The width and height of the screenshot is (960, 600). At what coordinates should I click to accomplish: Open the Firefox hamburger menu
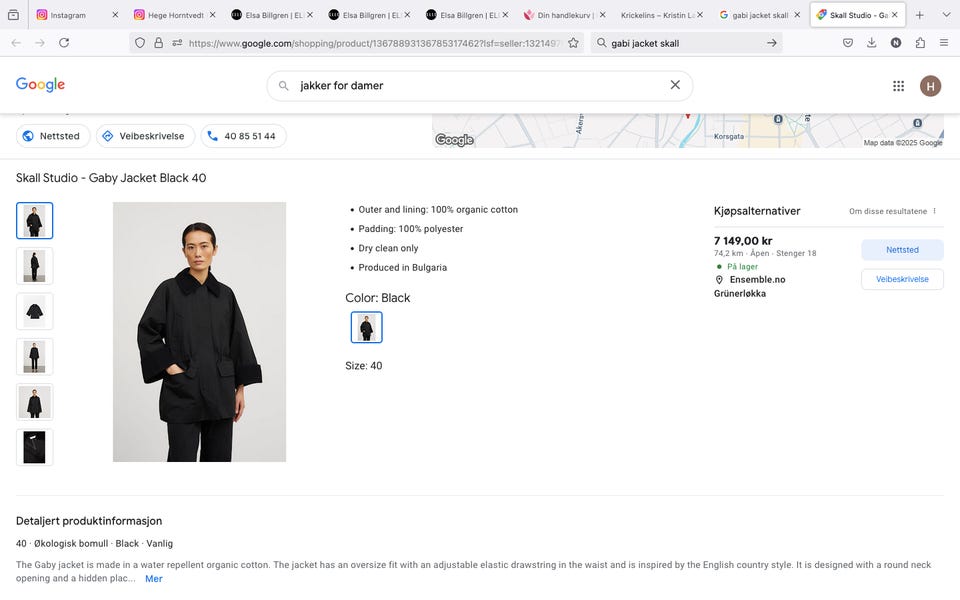944,43
